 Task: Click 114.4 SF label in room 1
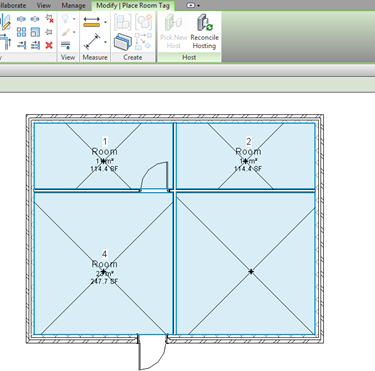[x=104, y=169]
